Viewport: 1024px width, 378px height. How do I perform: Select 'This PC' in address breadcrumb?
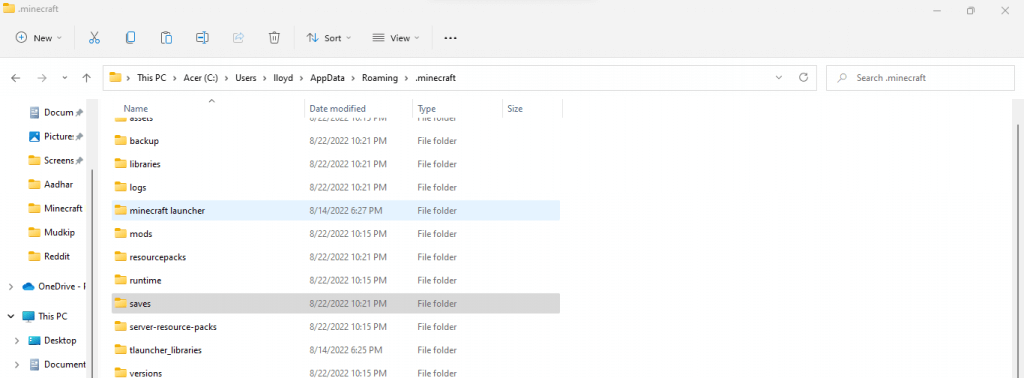pyautogui.click(x=152, y=78)
